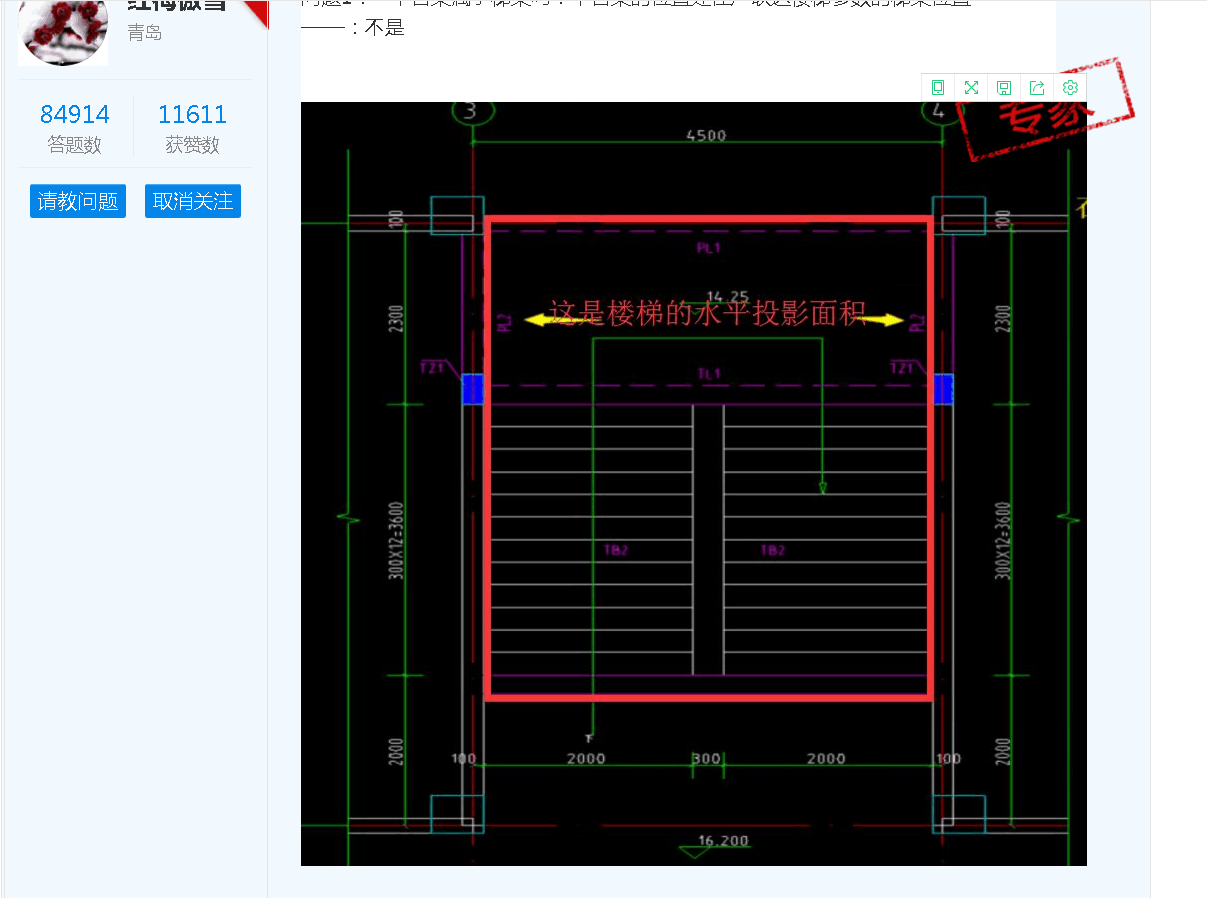The width and height of the screenshot is (1207, 898).
Task: Click the 答题数 label
Action: tap(75, 145)
